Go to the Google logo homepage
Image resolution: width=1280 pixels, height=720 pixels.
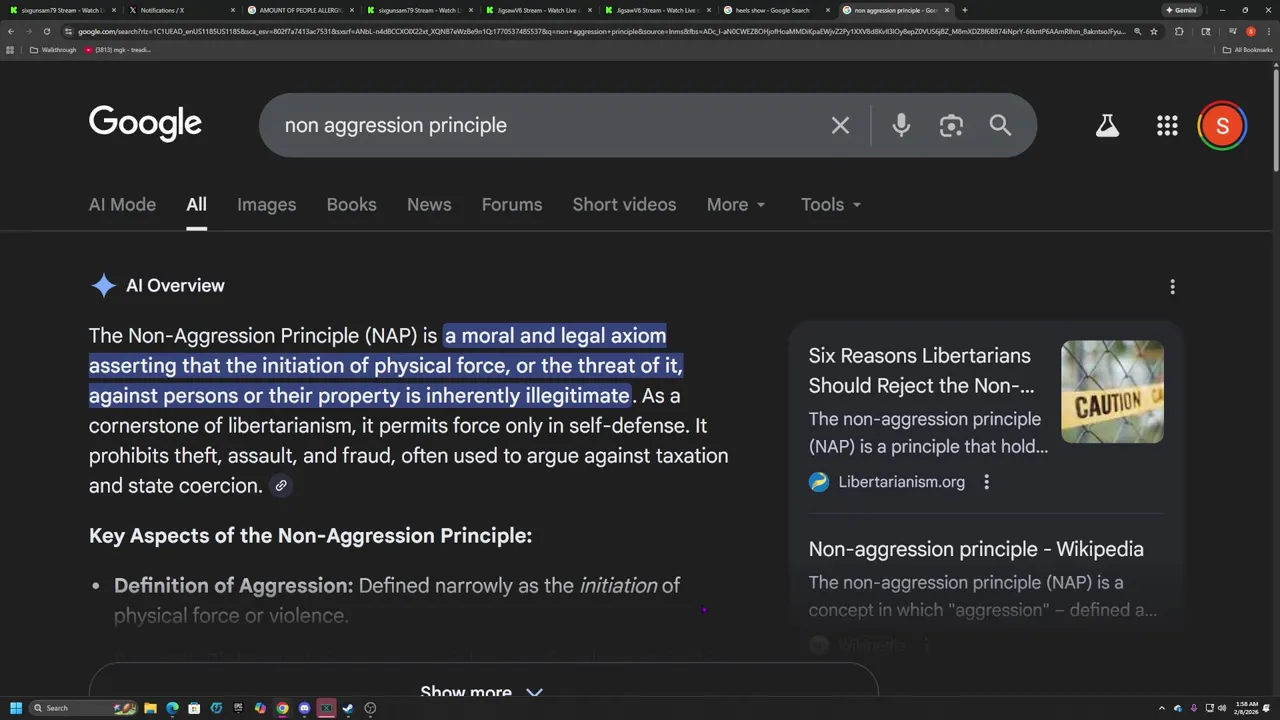(x=145, y=124)
